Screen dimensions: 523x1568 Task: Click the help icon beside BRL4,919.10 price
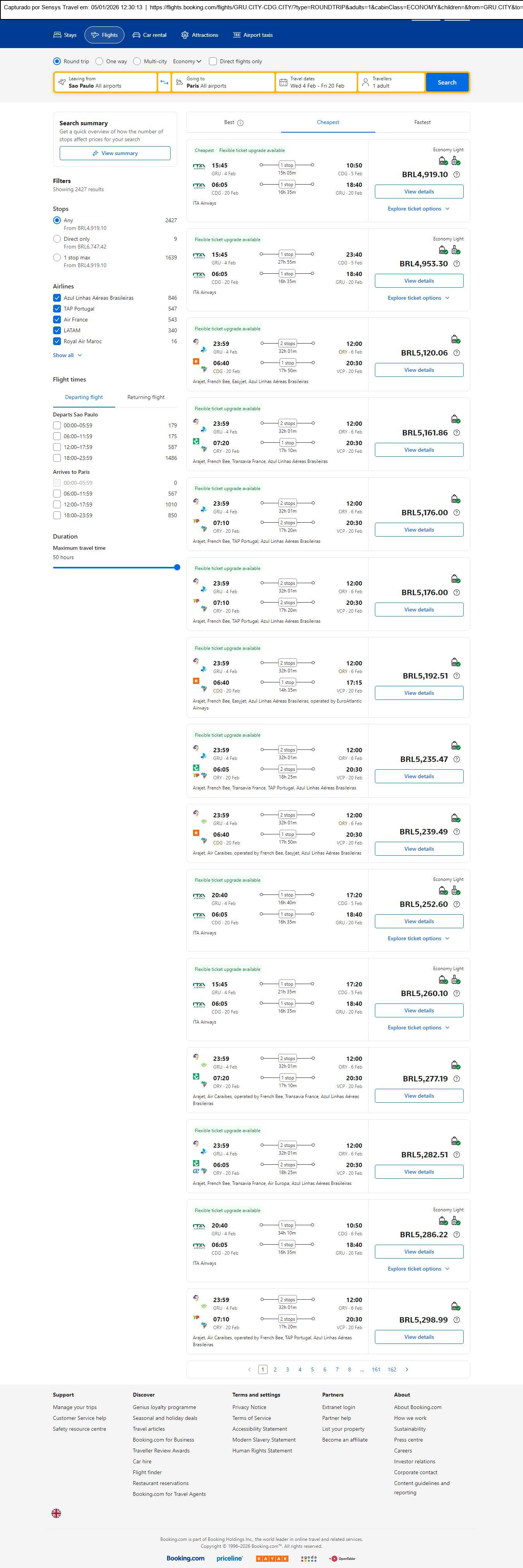pyautogui.click(x=457, y=175)
